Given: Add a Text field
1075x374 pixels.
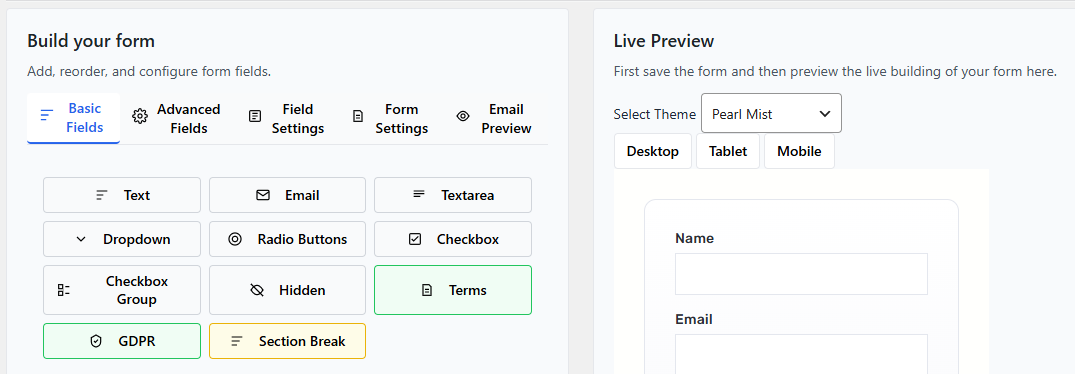Looking at the screenshot, I should click(122, 195).
